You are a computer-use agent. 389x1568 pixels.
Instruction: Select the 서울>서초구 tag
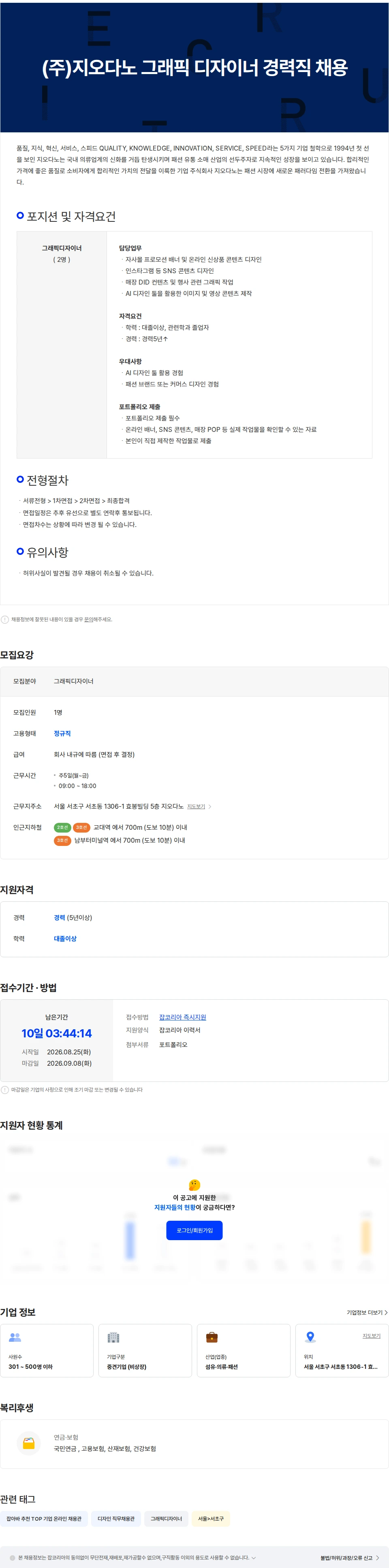tap(210, 1519)
